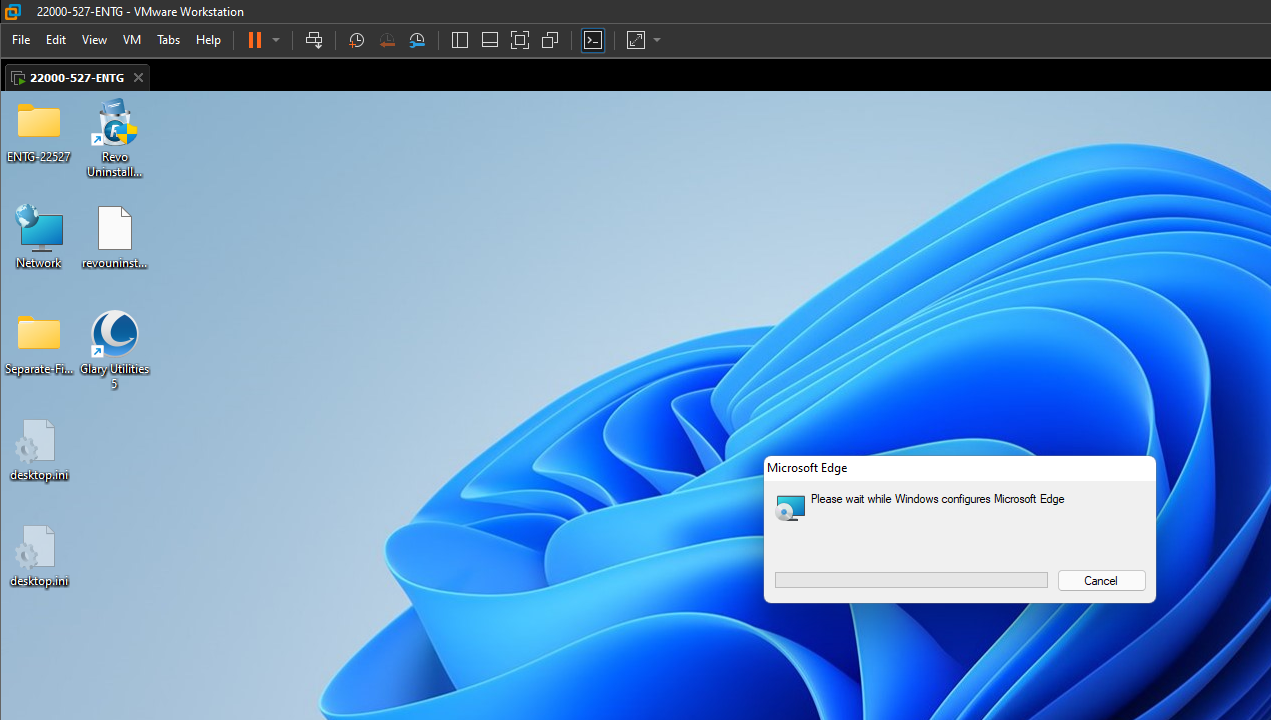Toggle the thumbnail bar view

point(490,40)
